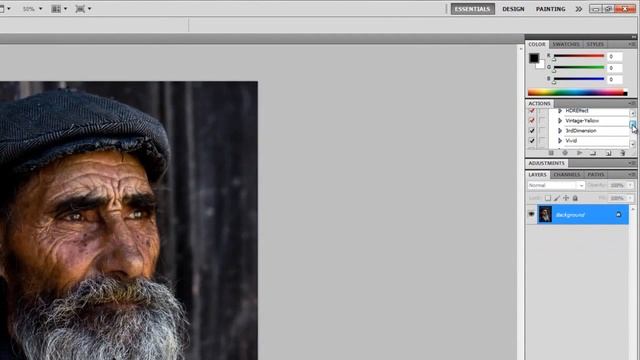The width and height of the screenshot is (640, 360).
Task: Toggle the Vintage-Yellow action checkmark
Action: click(531, 121)
